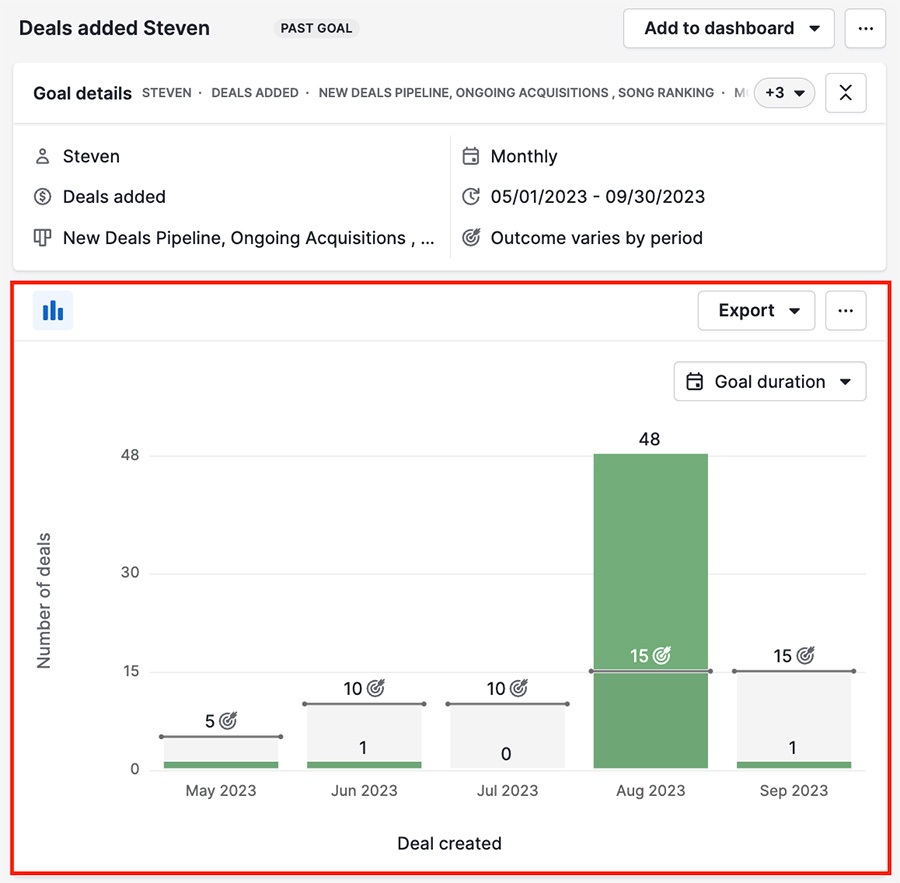
Task: Click the calendar icon inside the Goal duration control
Action: tap(695, 381)
